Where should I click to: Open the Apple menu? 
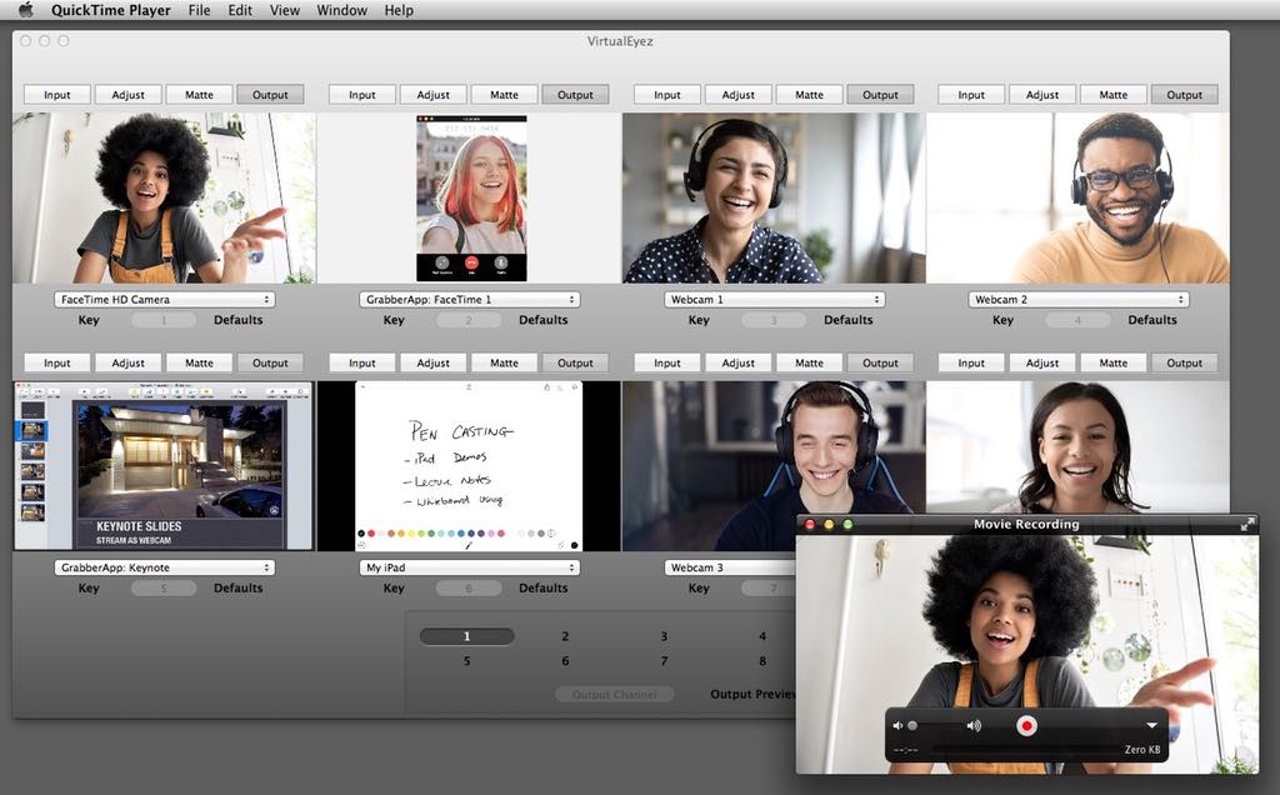(x=26, y=11)
